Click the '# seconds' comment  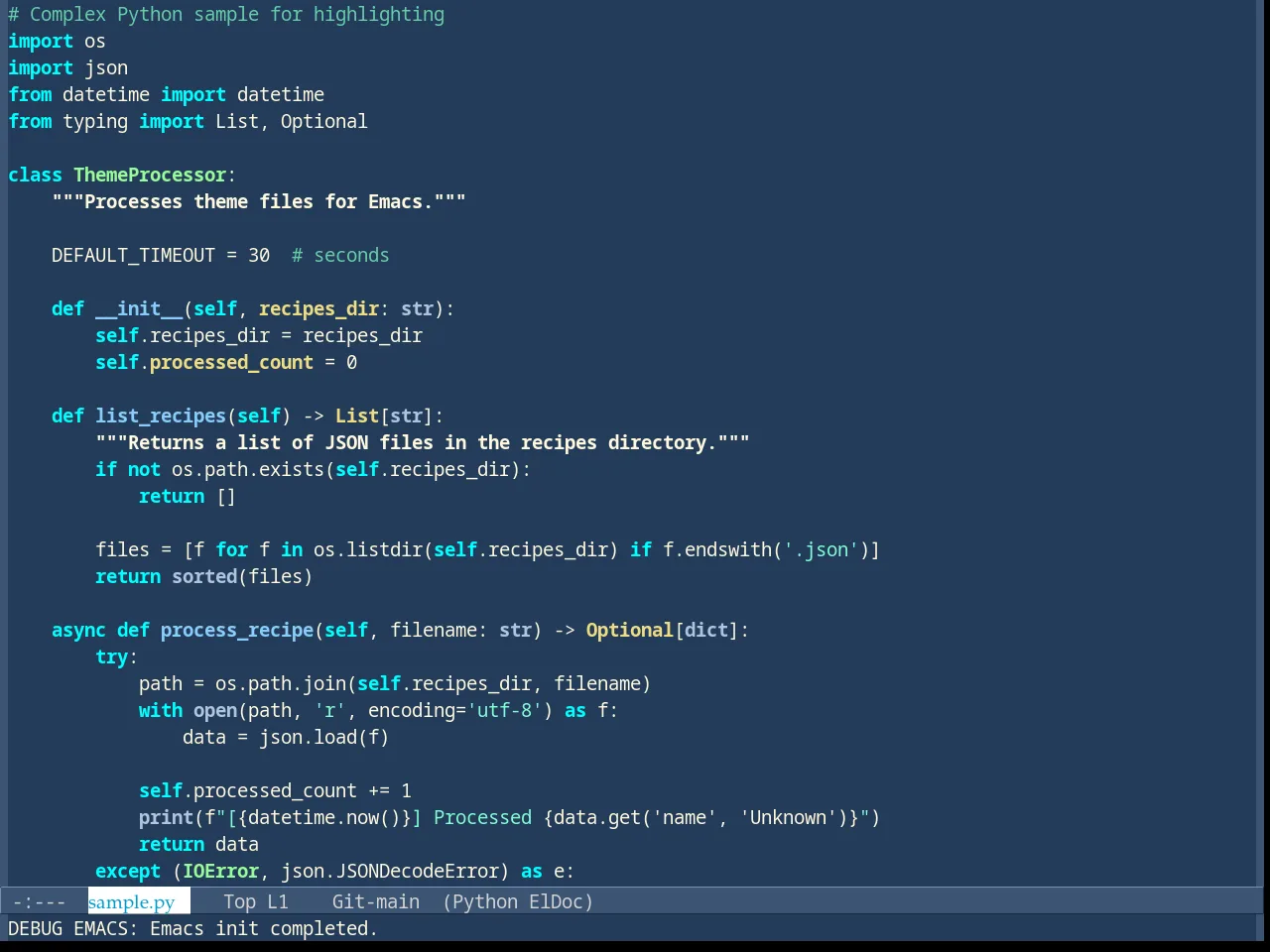pos(340,255)
